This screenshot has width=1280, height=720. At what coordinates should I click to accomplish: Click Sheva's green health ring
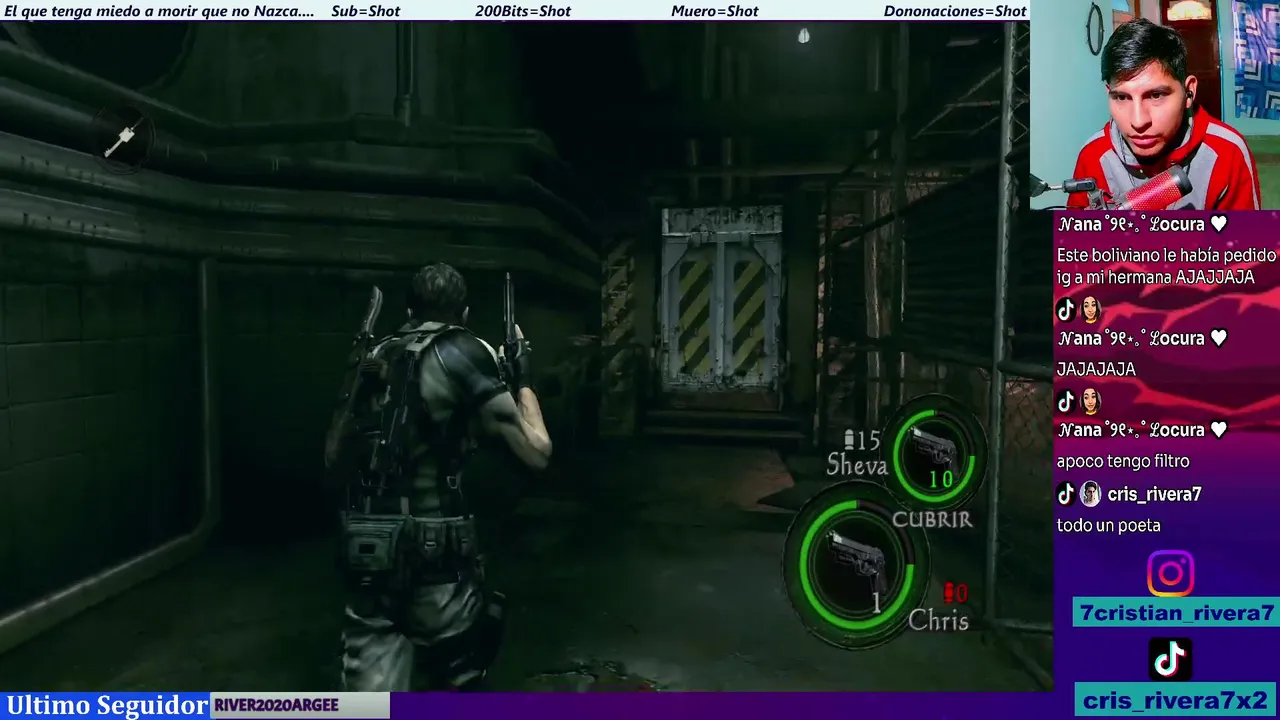click(935, 455)
